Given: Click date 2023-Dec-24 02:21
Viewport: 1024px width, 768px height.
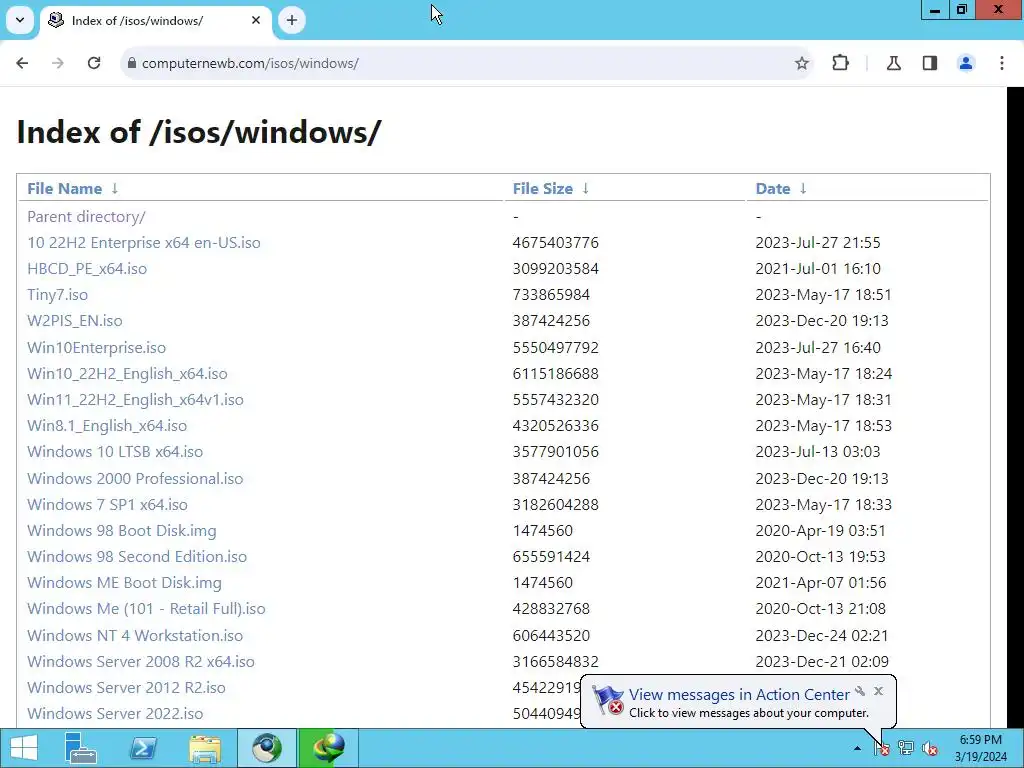Looking at the screenshot, I should pyautogui.click(x=822, y=635).
